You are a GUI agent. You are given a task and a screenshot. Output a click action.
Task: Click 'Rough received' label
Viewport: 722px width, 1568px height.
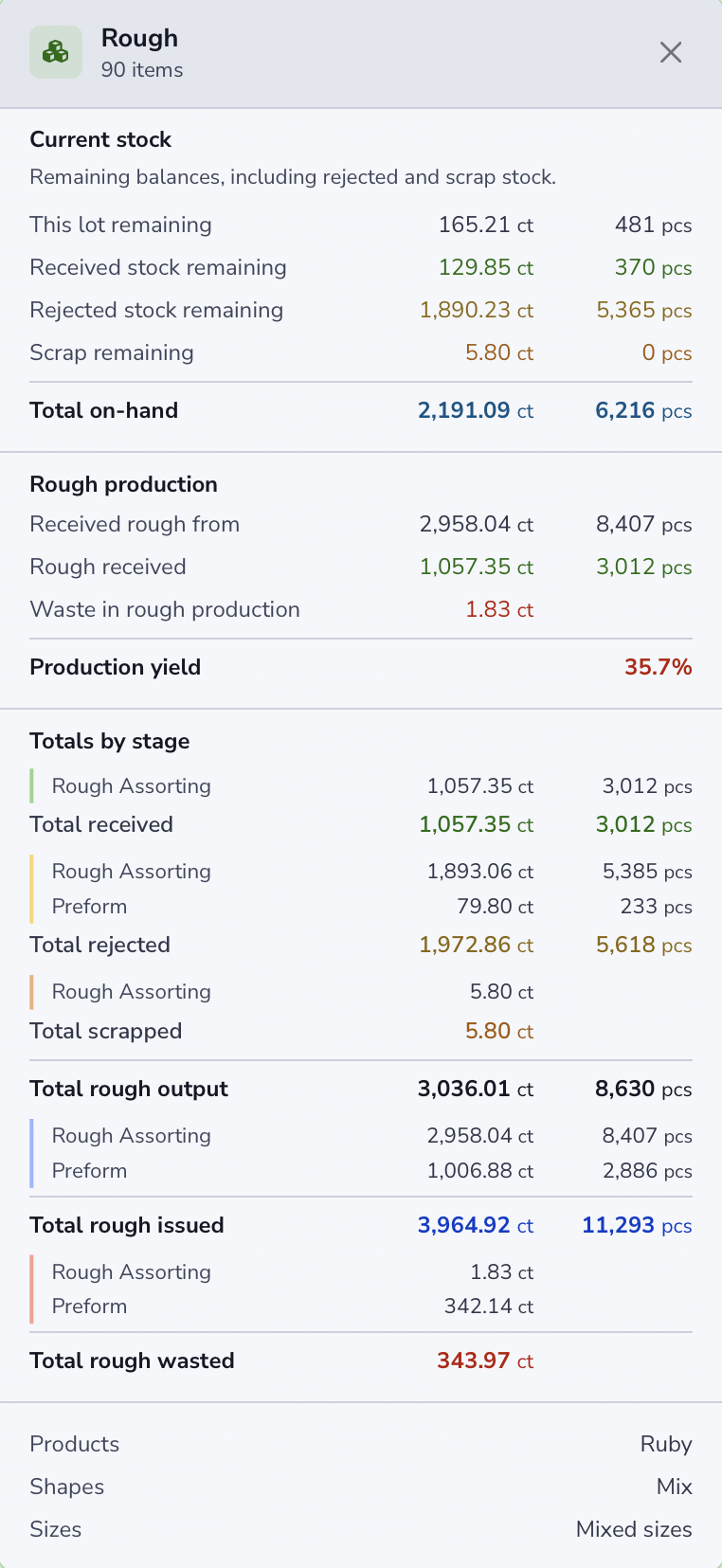coord(108,567)
